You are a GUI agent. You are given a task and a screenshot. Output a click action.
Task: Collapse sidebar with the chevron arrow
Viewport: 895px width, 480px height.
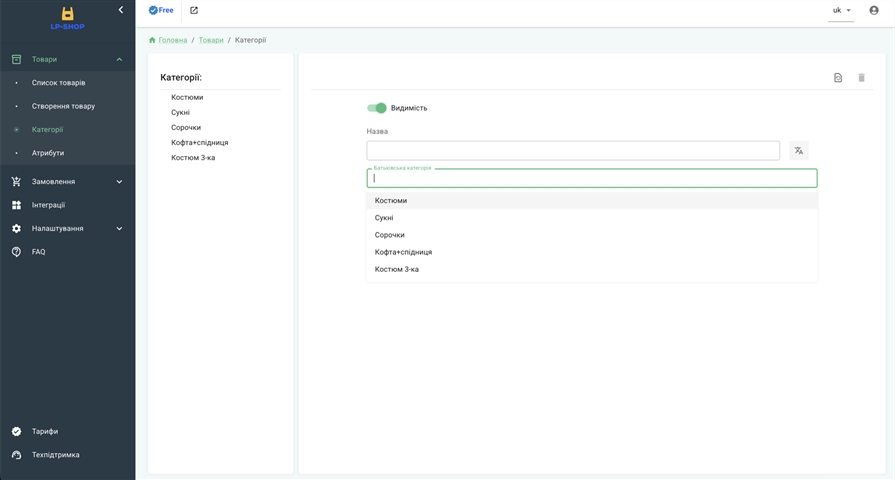click(x=121, y=10)
